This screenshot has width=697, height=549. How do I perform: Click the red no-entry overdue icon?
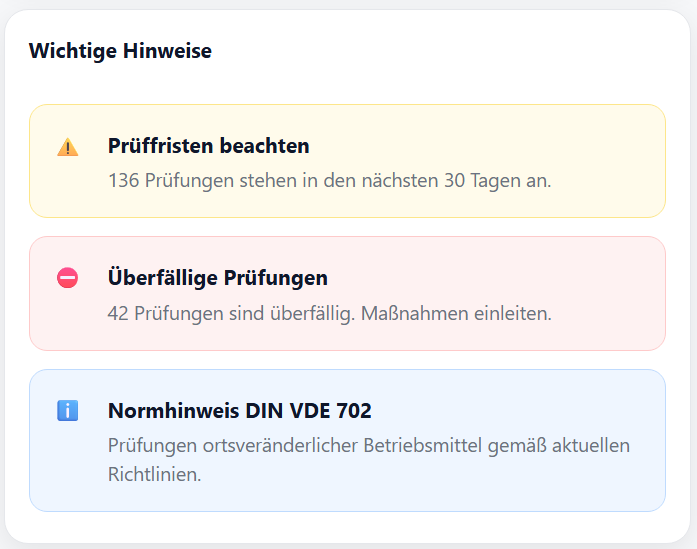pyautogui.click(x=67, y=278)
